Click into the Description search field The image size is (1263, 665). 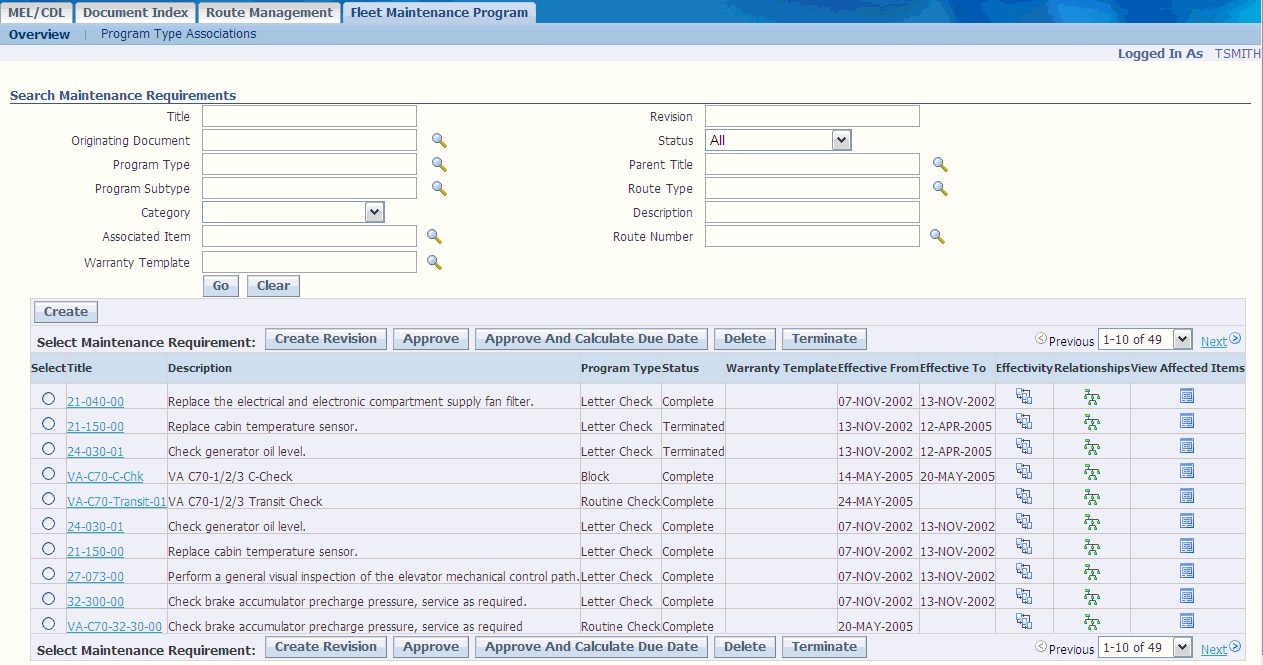(x=812, y=212)
